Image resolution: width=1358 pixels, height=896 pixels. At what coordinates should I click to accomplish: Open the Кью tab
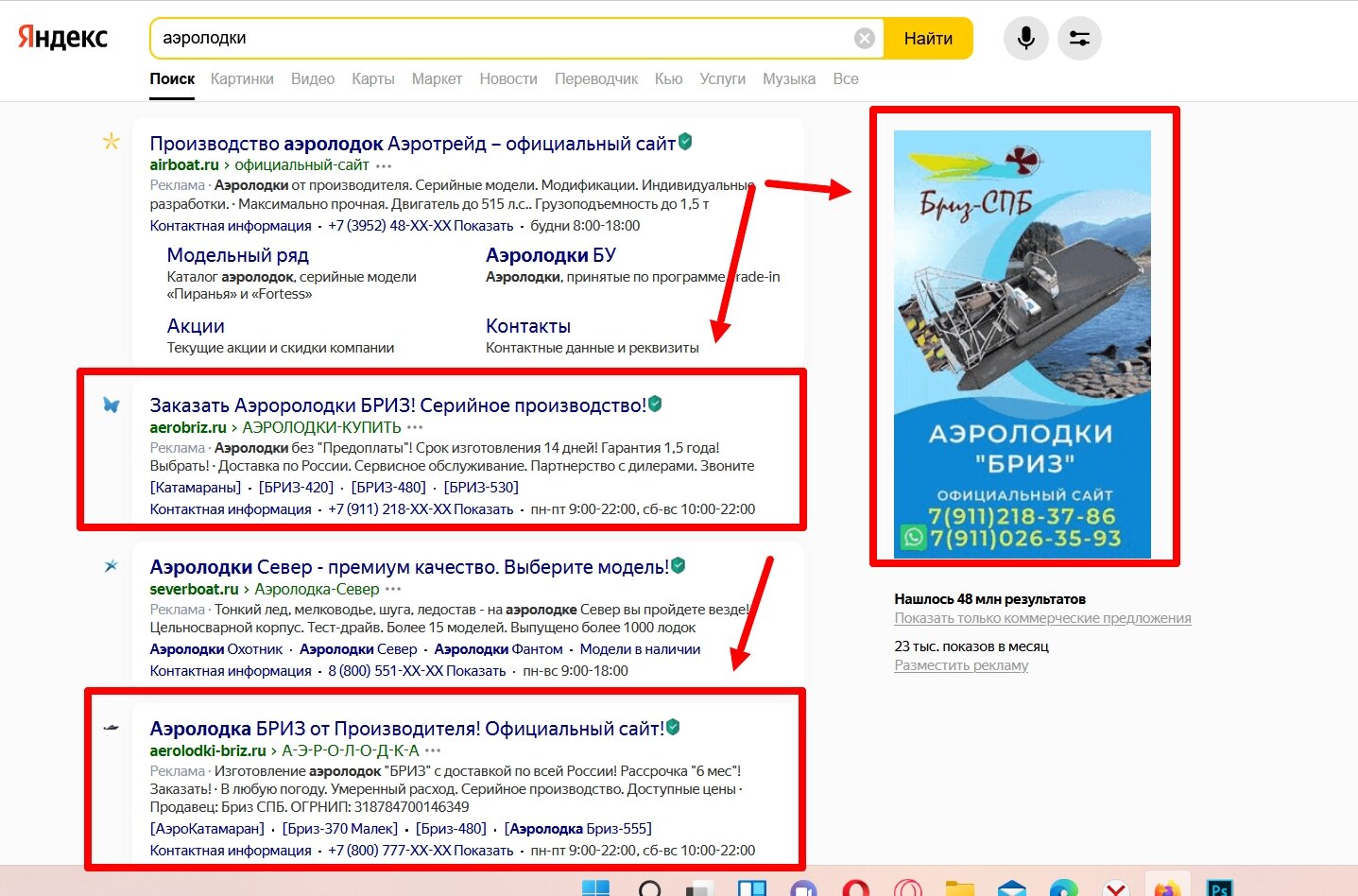coord(668,79)
